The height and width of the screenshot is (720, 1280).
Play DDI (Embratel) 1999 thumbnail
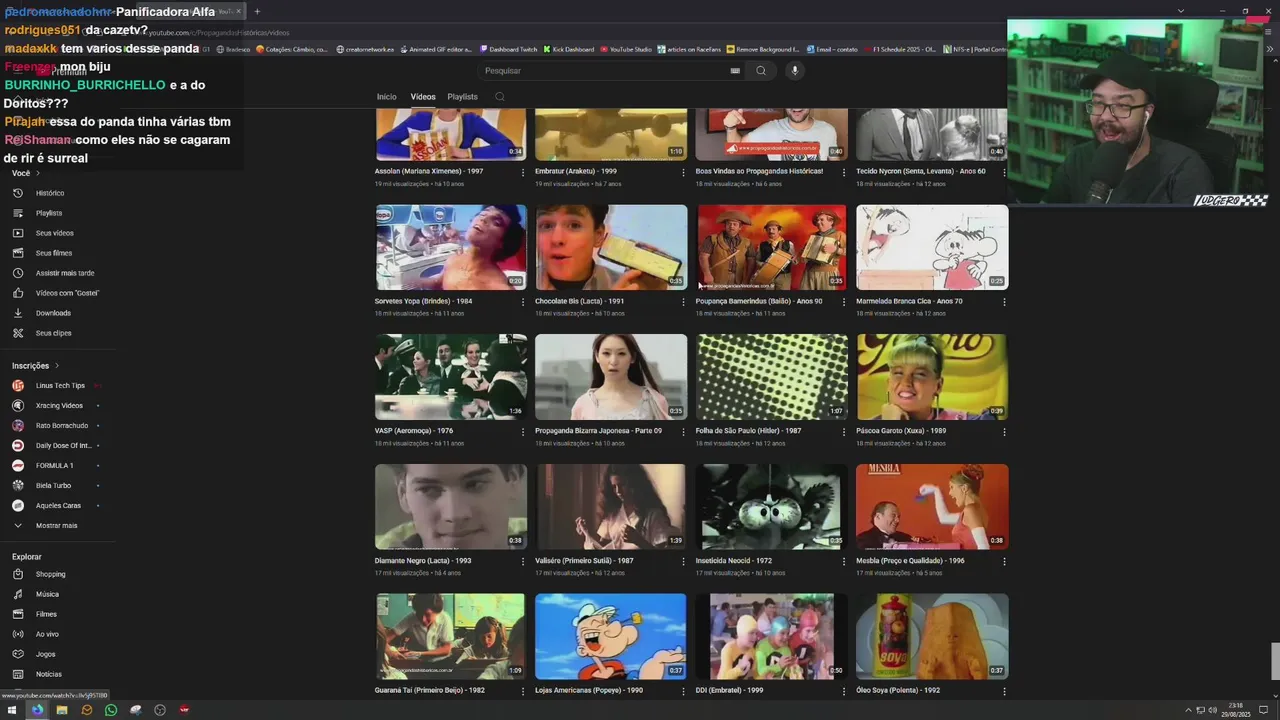point(771,636)
